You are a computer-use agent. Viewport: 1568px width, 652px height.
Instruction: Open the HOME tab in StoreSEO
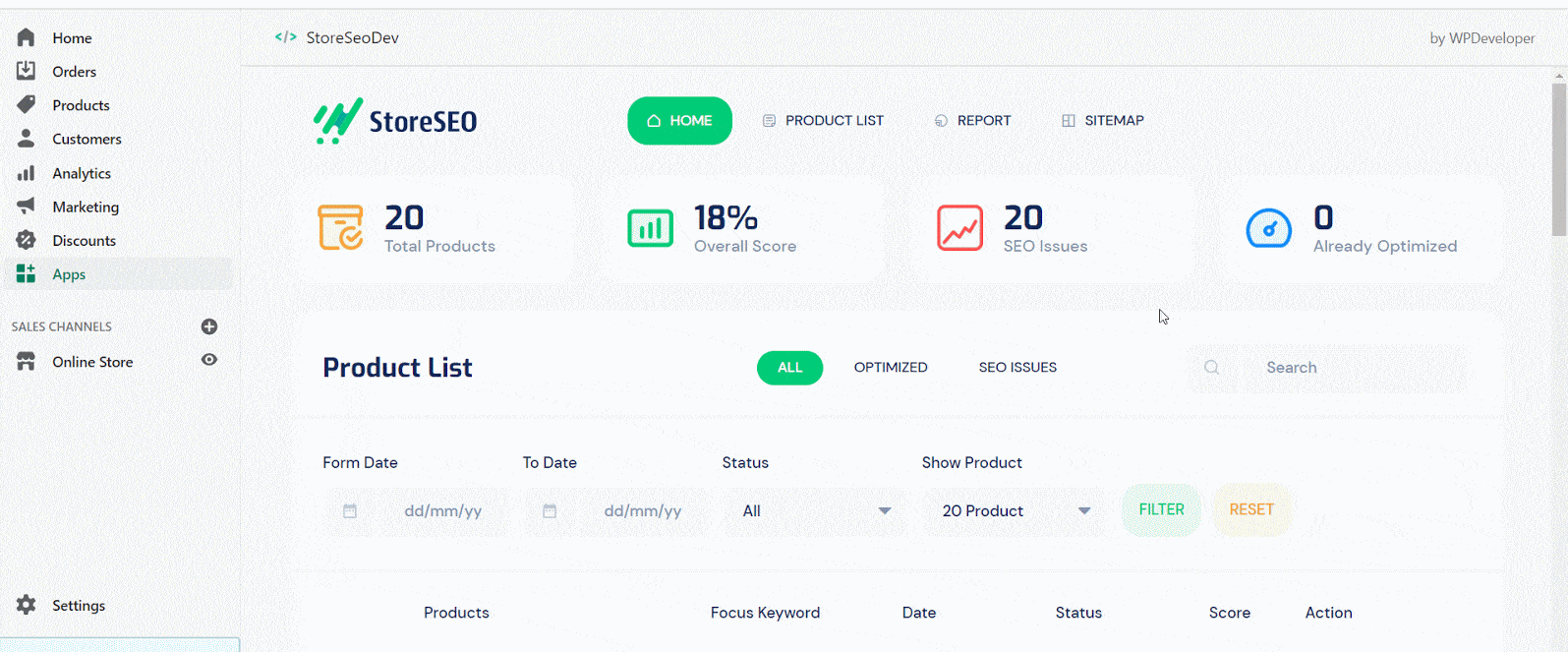point(679,120)
